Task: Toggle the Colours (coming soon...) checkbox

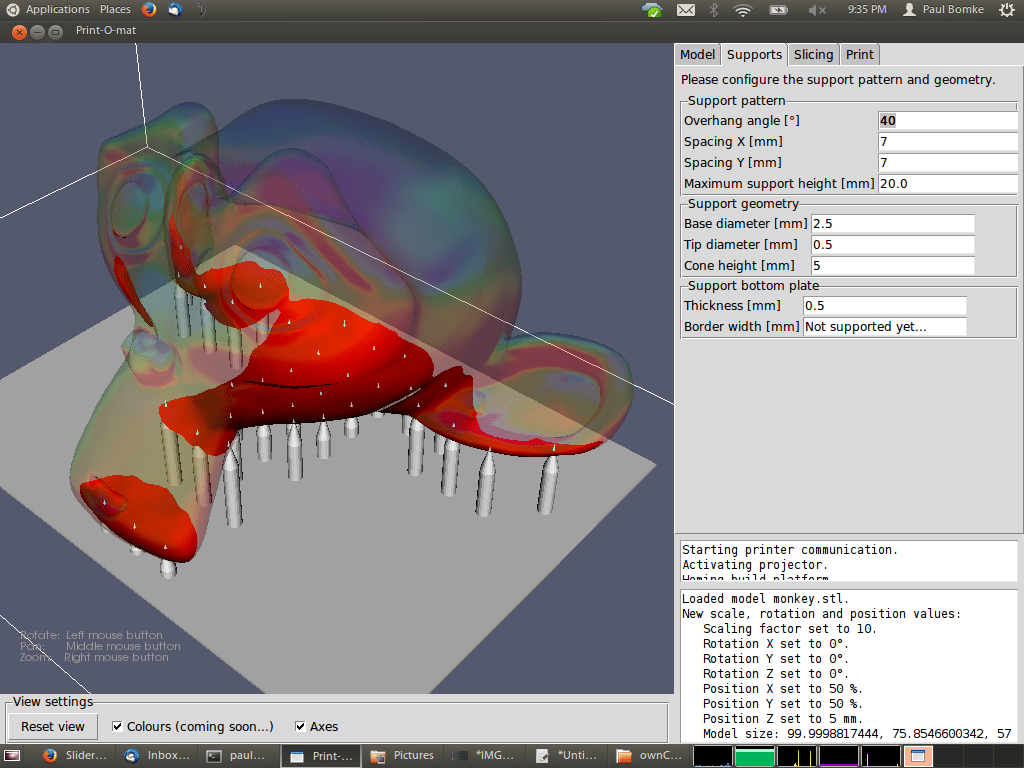Action: pos(118,727)
